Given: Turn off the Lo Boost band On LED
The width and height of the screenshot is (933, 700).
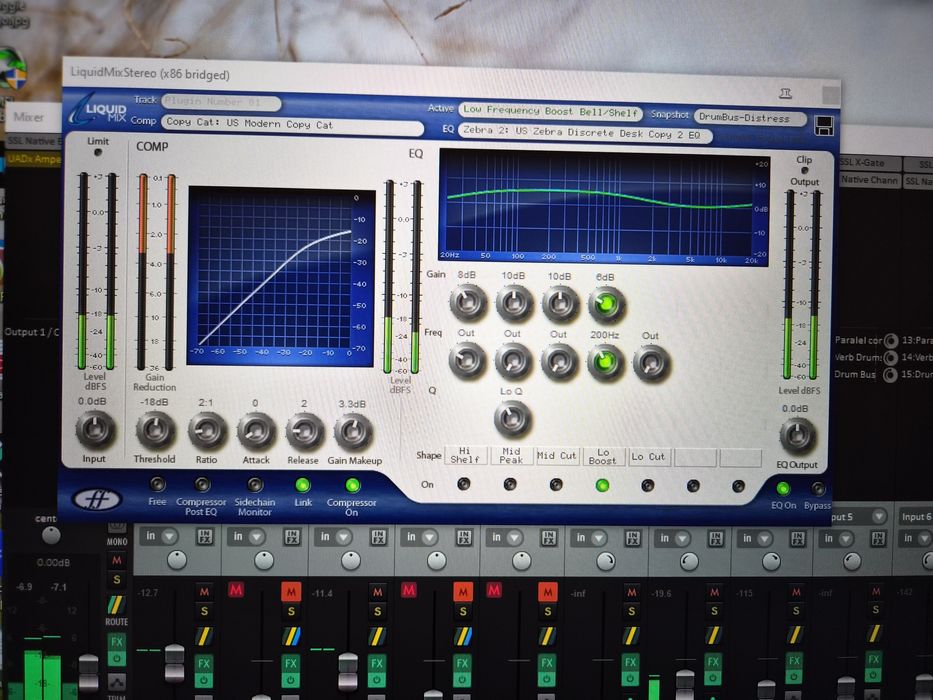Looking at the screenshot, I should [x=602, y=486].
